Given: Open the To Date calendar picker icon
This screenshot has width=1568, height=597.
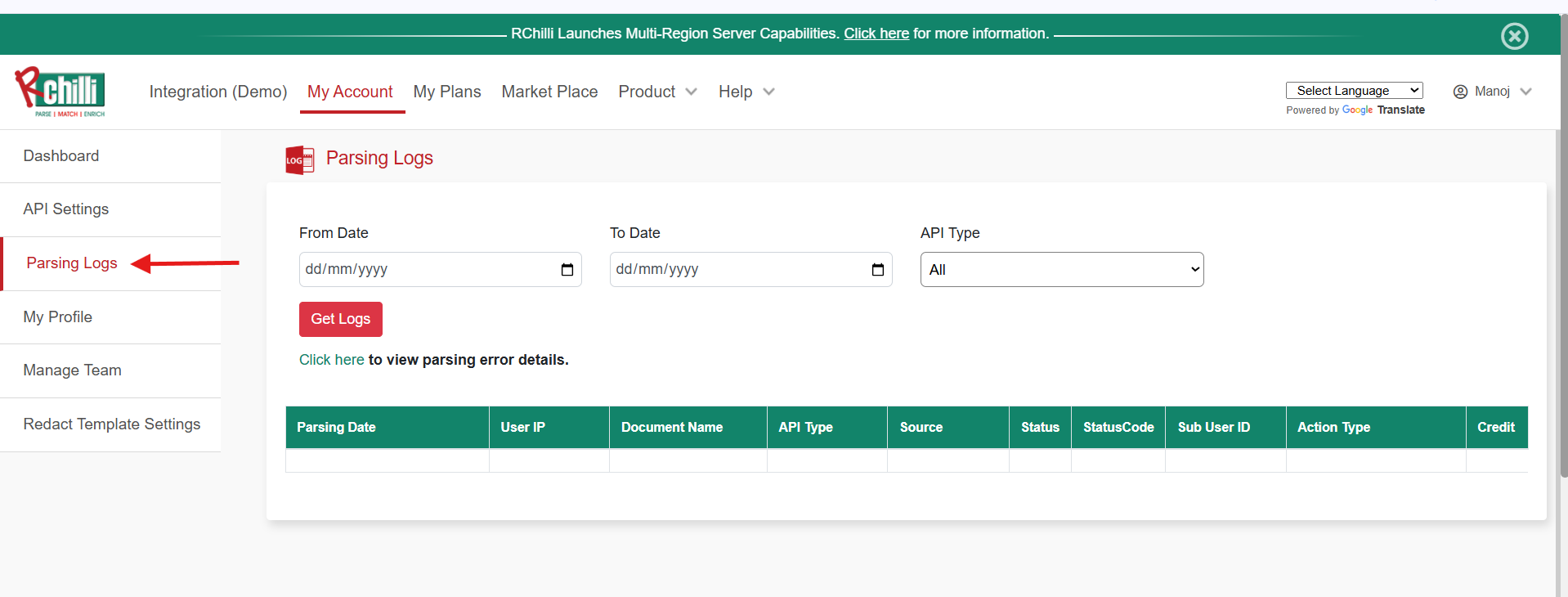Looking at the screenshot, I should click(878, 270).
